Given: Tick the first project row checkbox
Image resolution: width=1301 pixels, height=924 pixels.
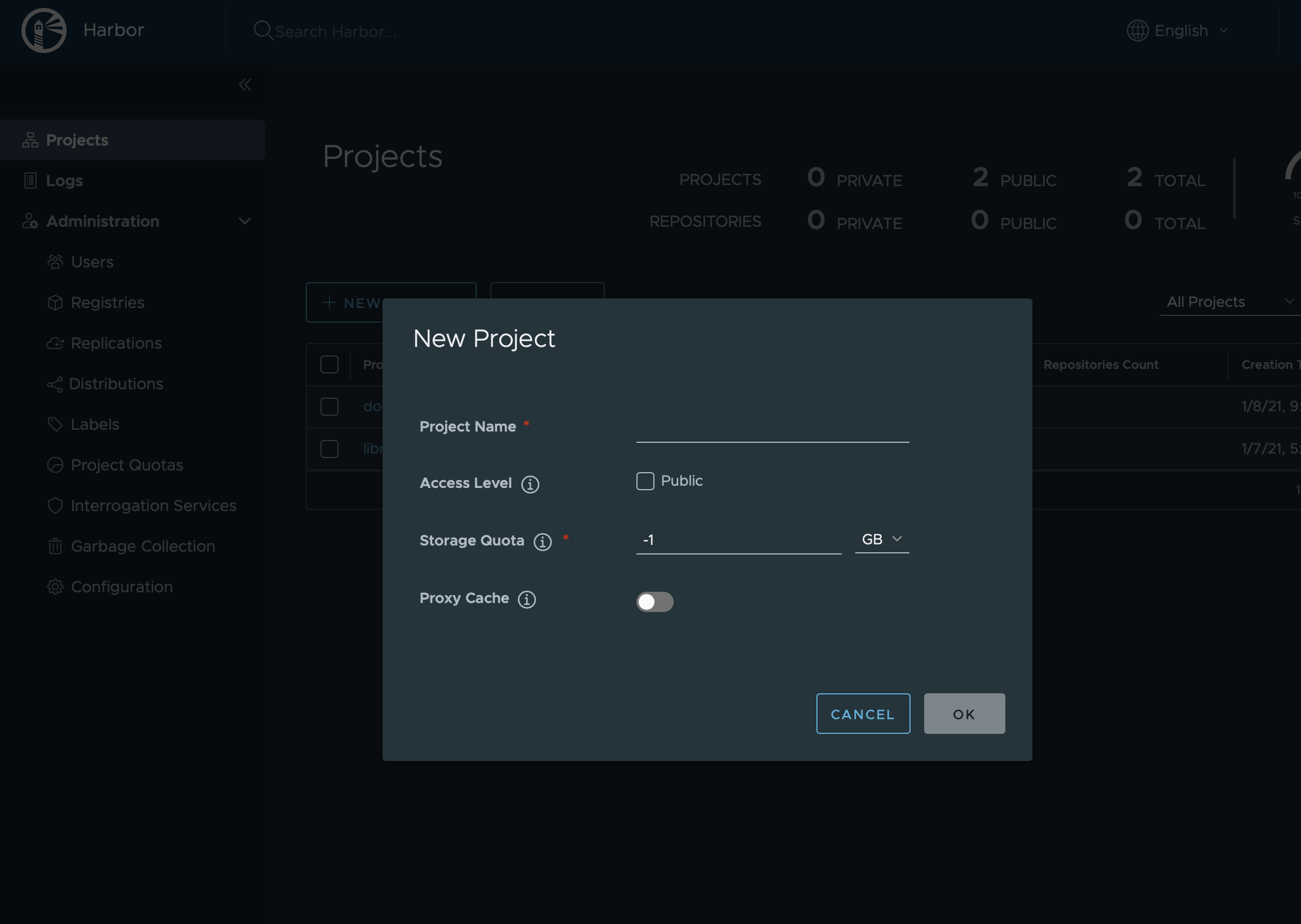Looking at the screenshot, I should (329, 406).
